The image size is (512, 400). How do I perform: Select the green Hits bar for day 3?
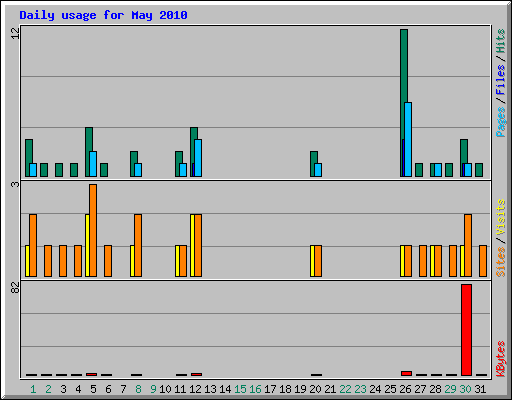[59, 170]
